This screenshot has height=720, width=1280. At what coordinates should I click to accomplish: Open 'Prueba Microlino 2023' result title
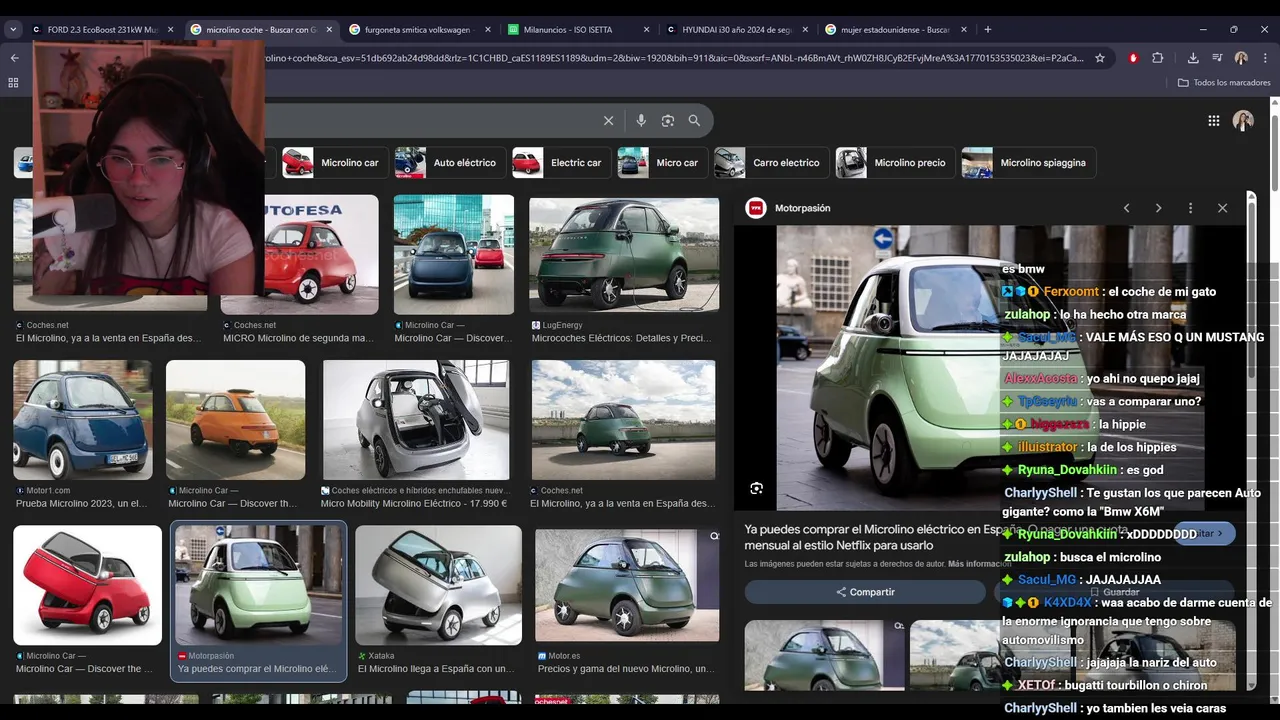tap(81, 503)
